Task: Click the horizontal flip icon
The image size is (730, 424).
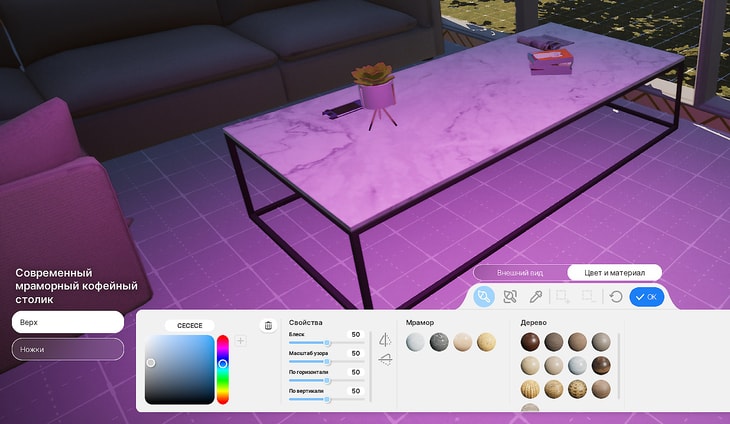Action: 385,340
